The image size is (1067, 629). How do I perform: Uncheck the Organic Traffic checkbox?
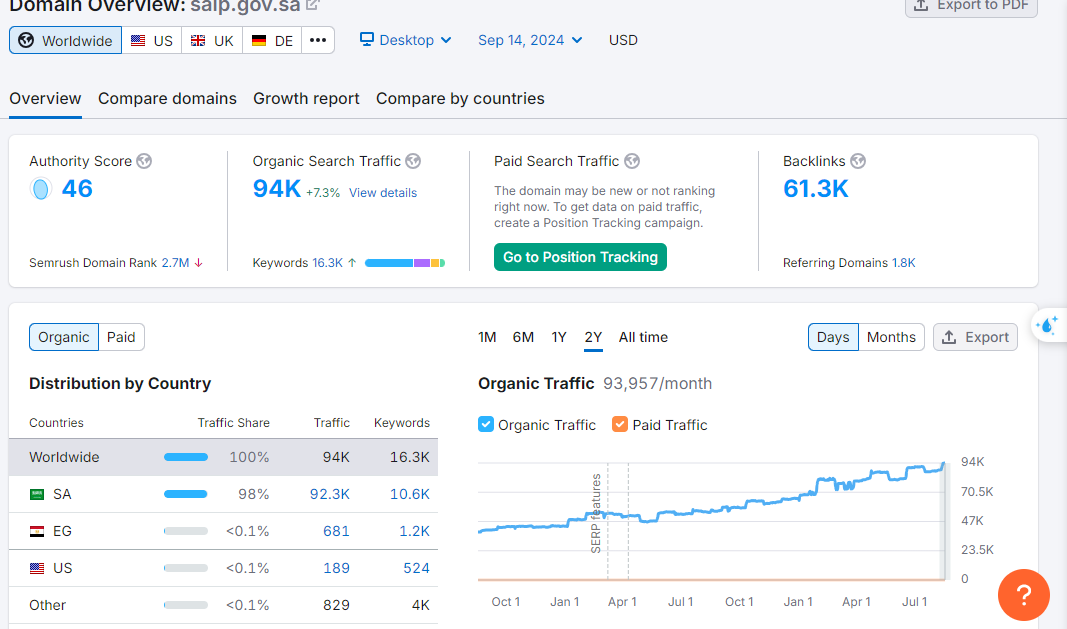[x=486, y=424]
